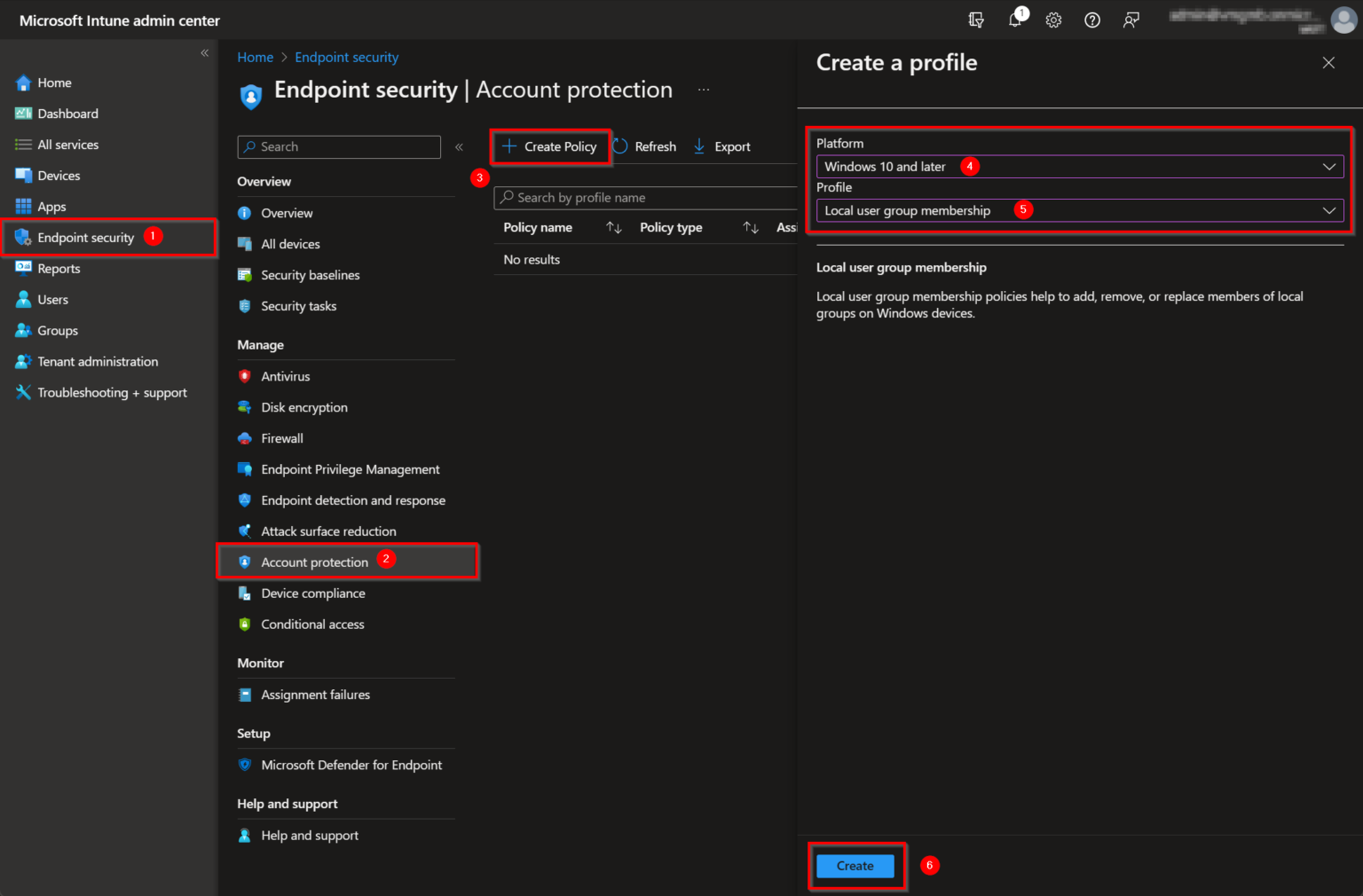Open the Microsoft Defender for Endpoint icon
The height and width of the screenshot is (896, 1363).
245,765
